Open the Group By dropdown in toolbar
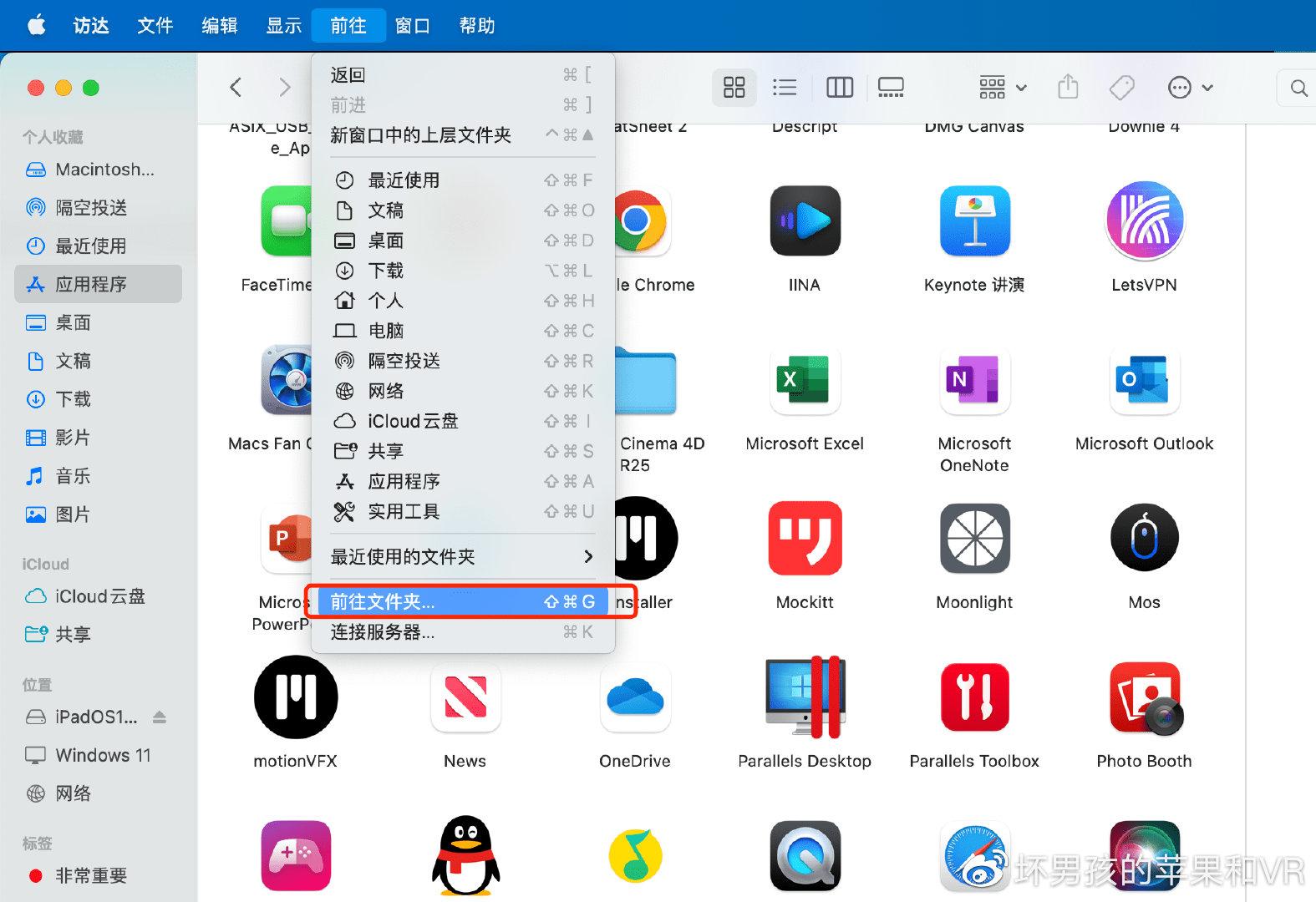This screenshot has width=1316, height=902. click(x=1003, y=87)
